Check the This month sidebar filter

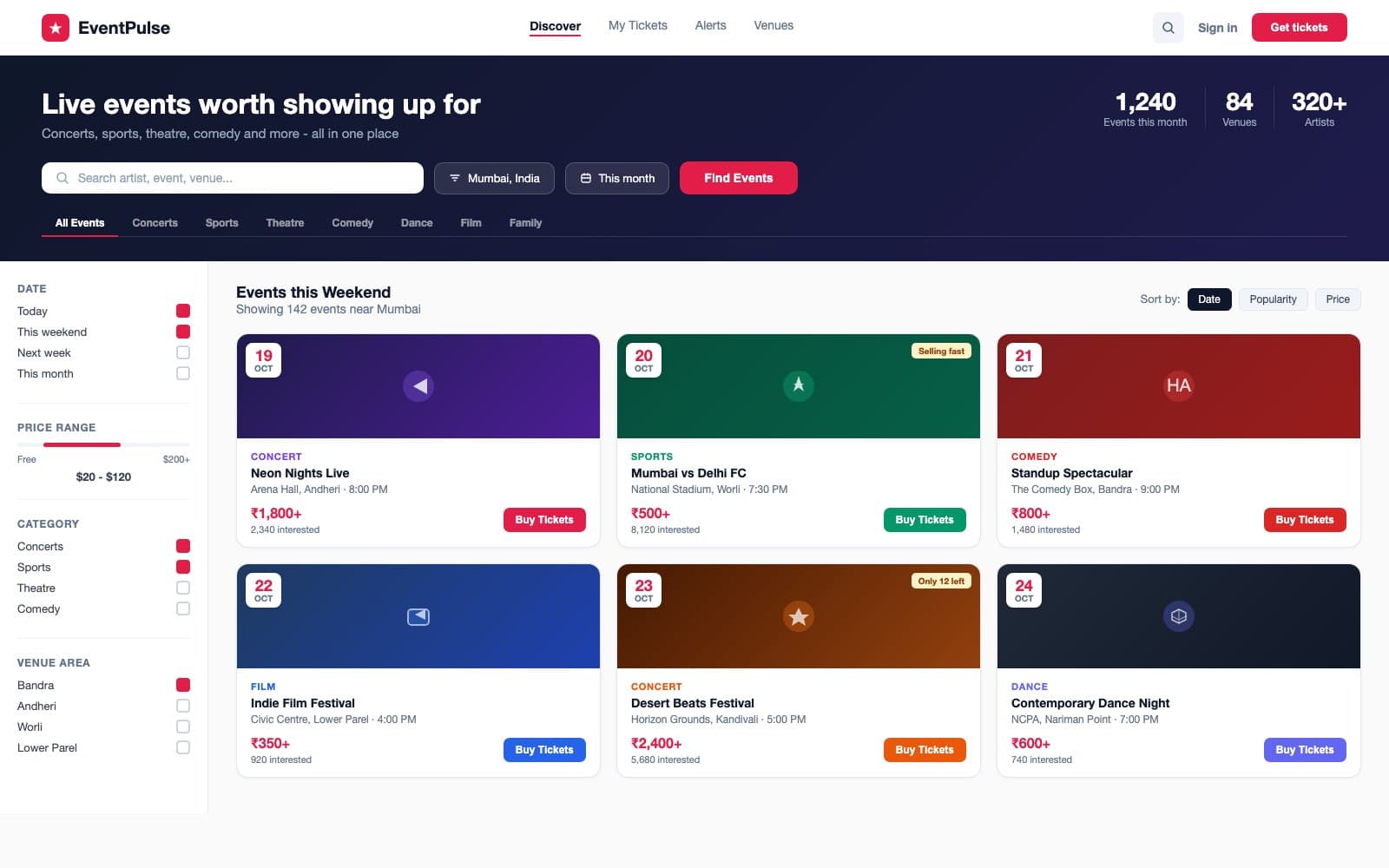pos(183,373)
